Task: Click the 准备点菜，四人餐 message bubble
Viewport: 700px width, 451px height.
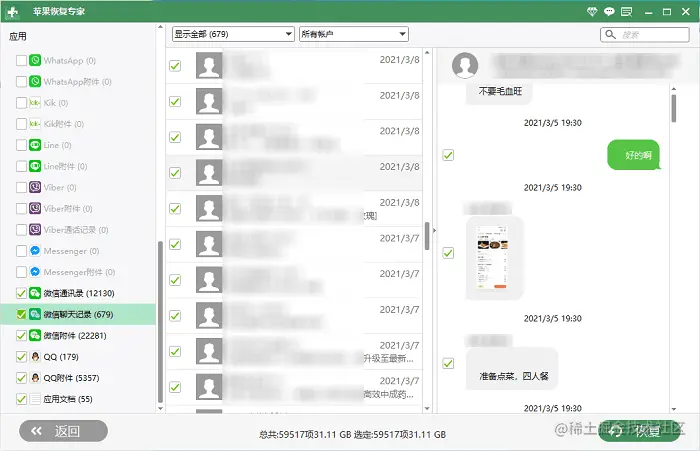Action: coord(512,369)
